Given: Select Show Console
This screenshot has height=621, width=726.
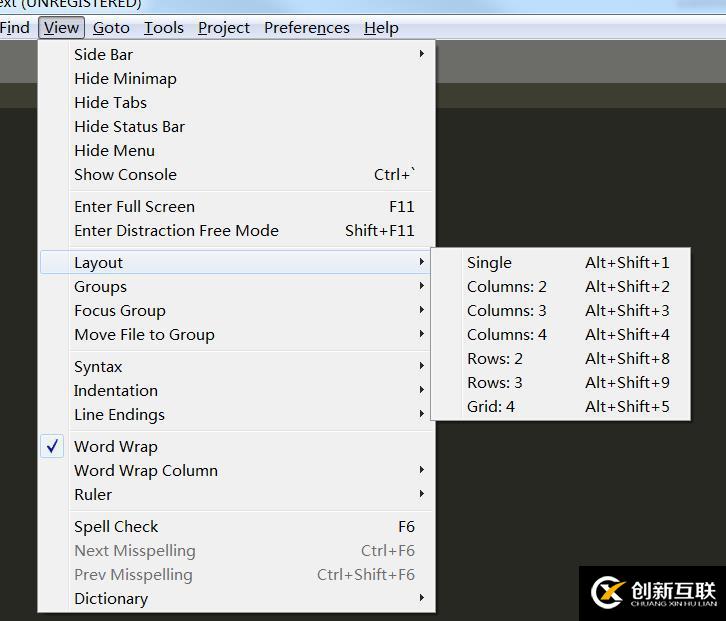Looking at the screenshot, I should click(236, 175).
